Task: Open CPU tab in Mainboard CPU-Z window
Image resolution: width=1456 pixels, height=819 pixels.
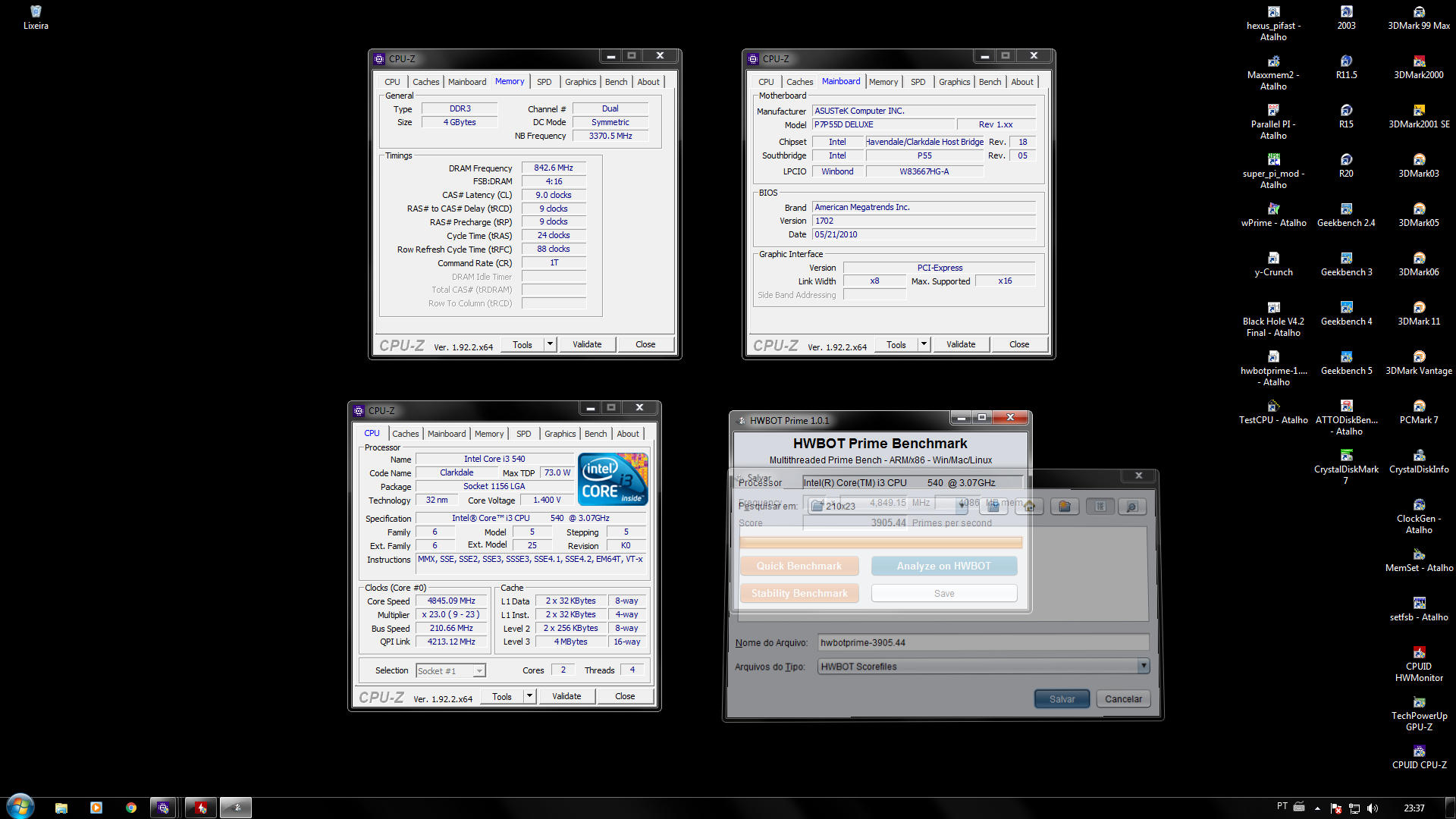Action: click(x=766, y=82)
